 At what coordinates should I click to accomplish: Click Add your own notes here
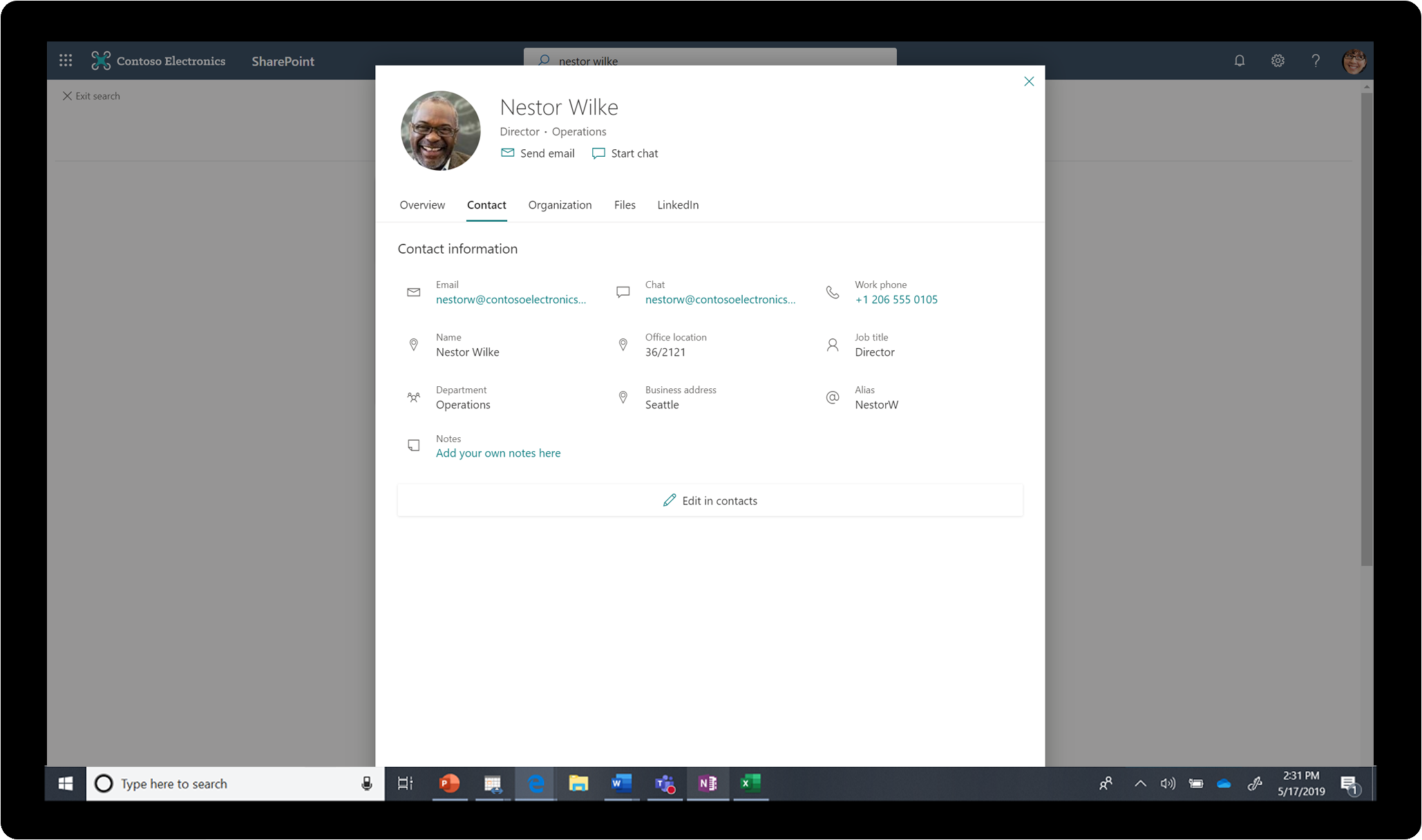tap(497, 453)
